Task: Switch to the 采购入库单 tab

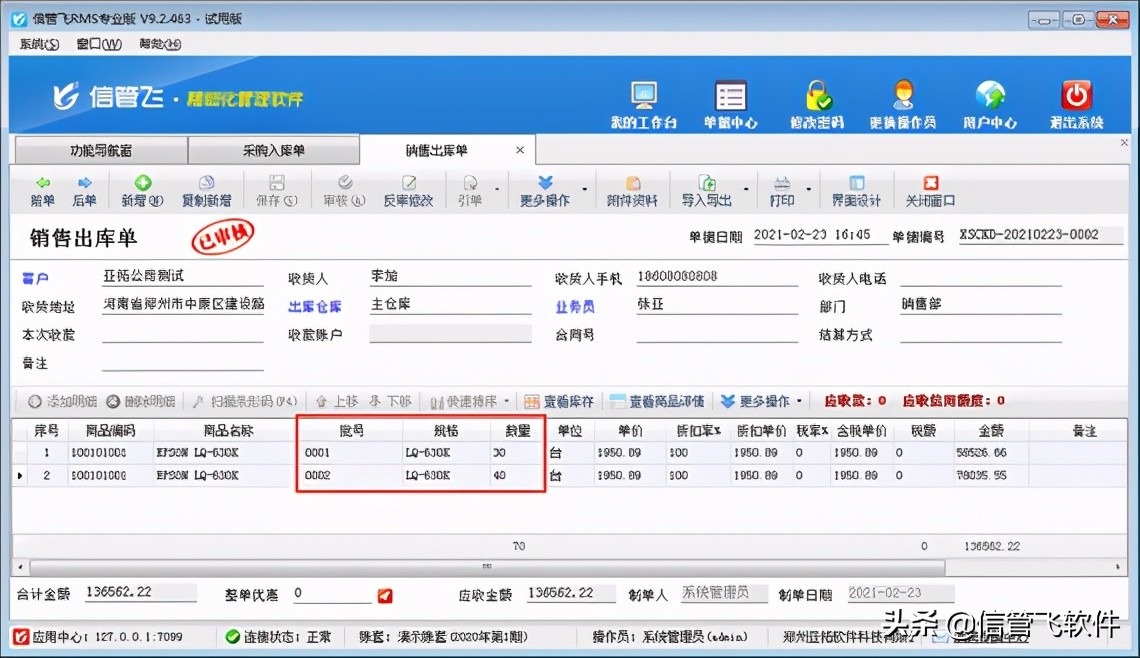Action: [273, 149]
